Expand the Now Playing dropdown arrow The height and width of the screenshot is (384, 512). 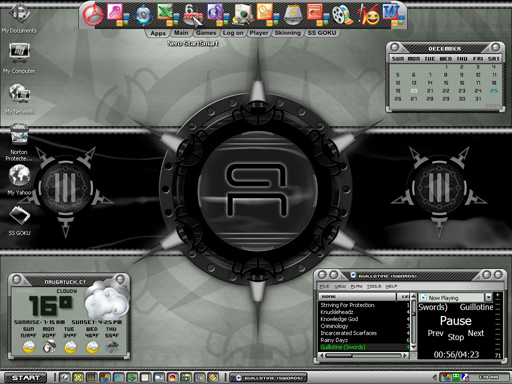(488, 297)
